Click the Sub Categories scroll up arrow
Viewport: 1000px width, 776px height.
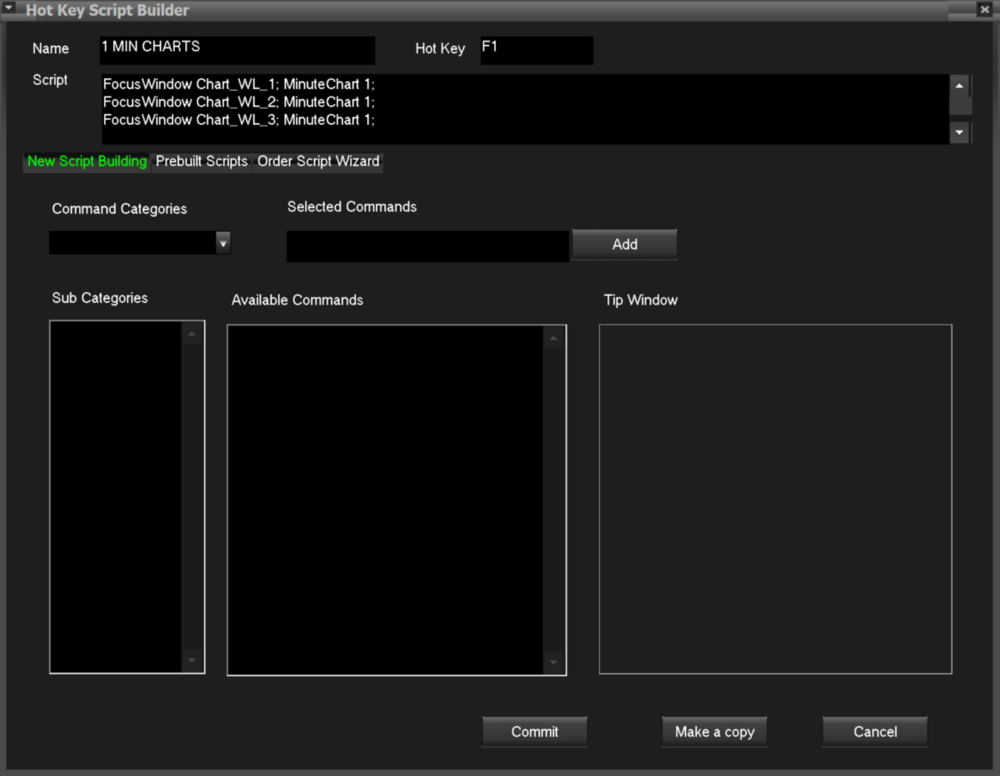(192, 334)
